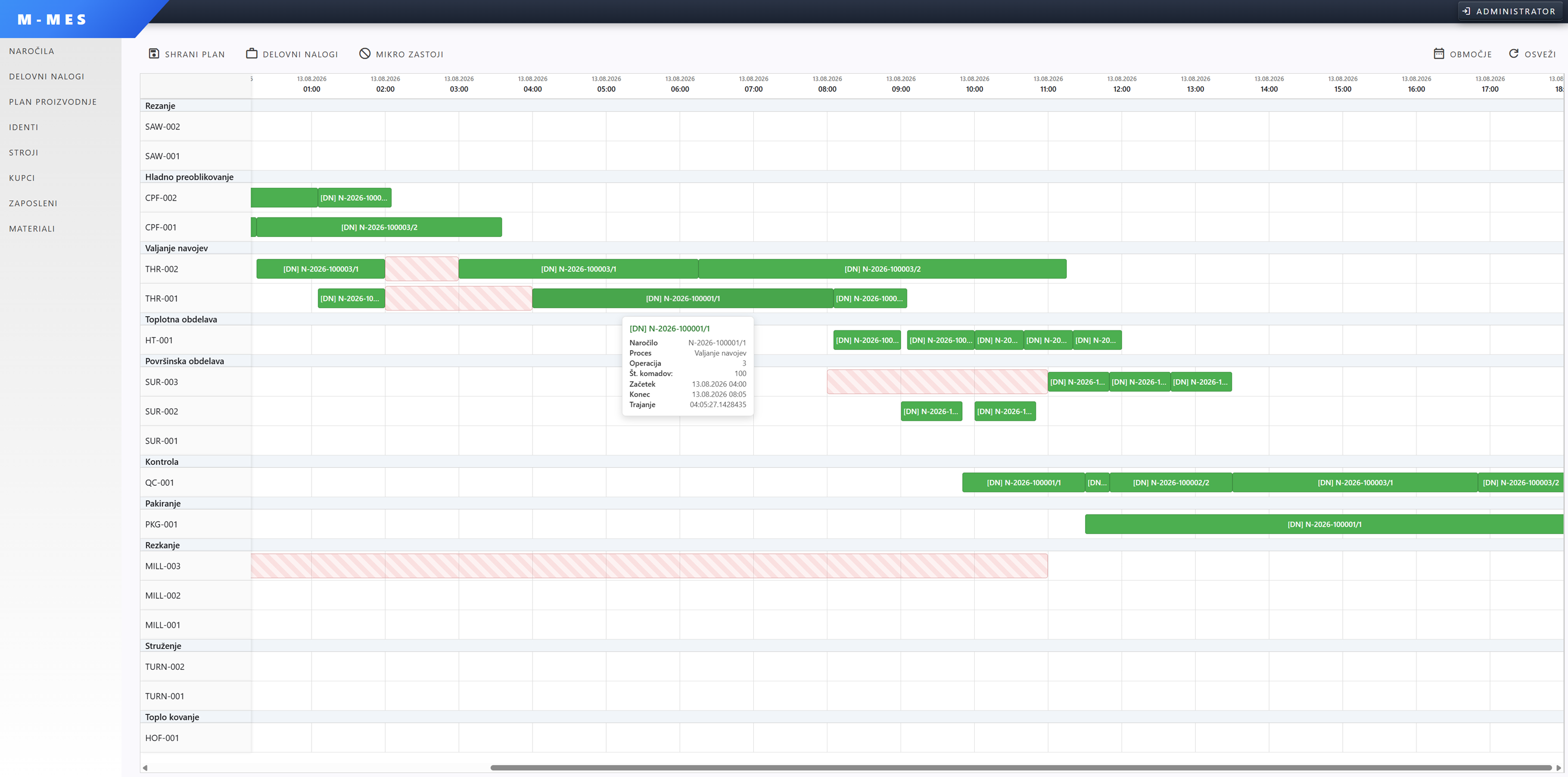Click the Površinska obdelava group header
1568x777 pixels.
pyautogui.click(x=185, y=361)
